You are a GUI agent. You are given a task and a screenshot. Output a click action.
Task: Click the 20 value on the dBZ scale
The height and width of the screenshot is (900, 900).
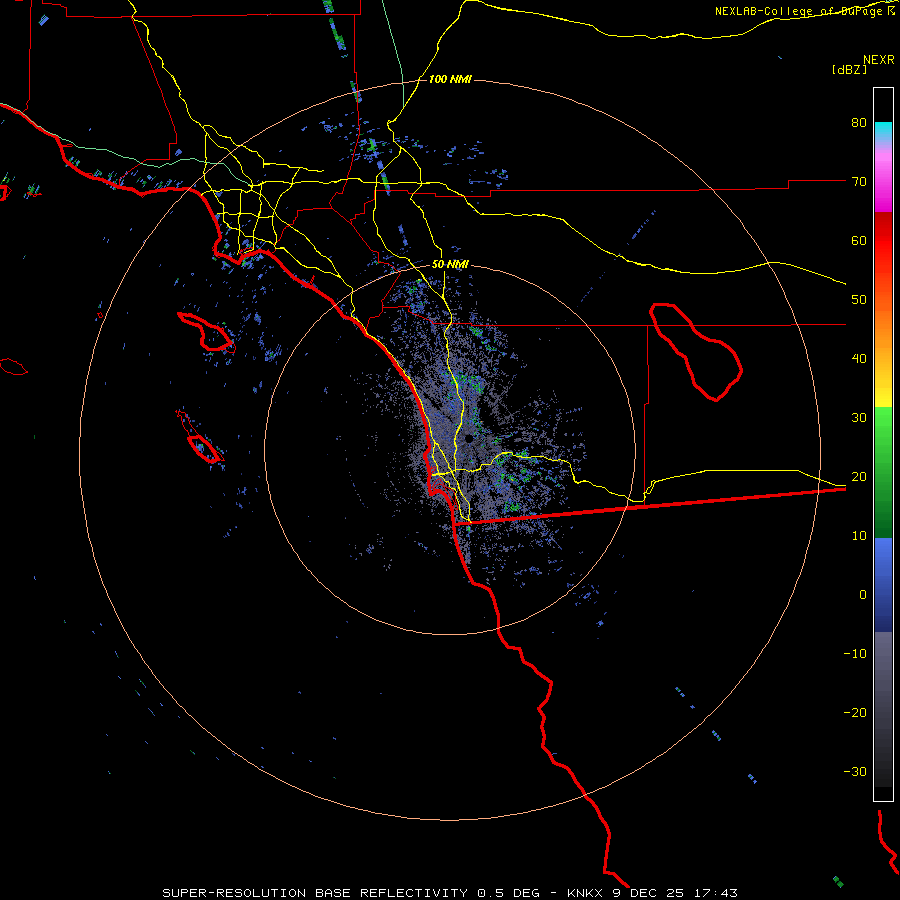[x=859, y=477]
